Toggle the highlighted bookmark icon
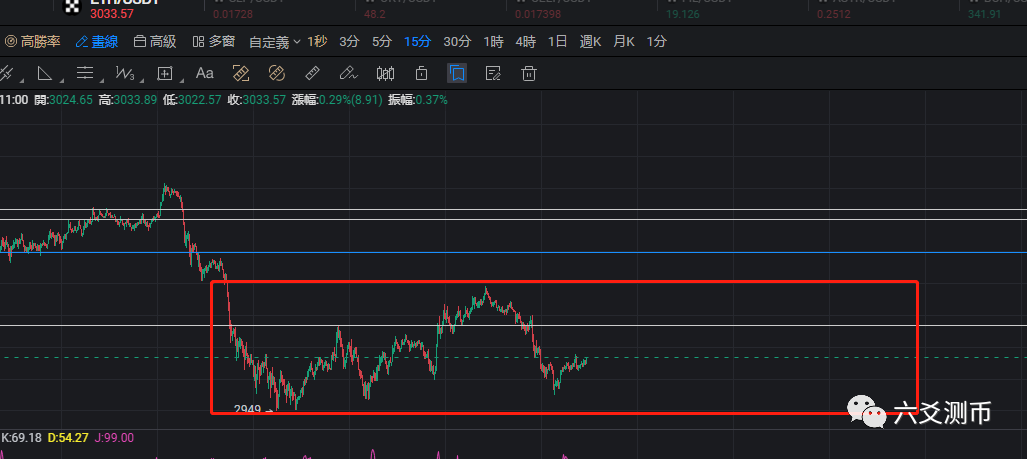This screenshot has height=459, width=1027. click(x=457, y=73)
